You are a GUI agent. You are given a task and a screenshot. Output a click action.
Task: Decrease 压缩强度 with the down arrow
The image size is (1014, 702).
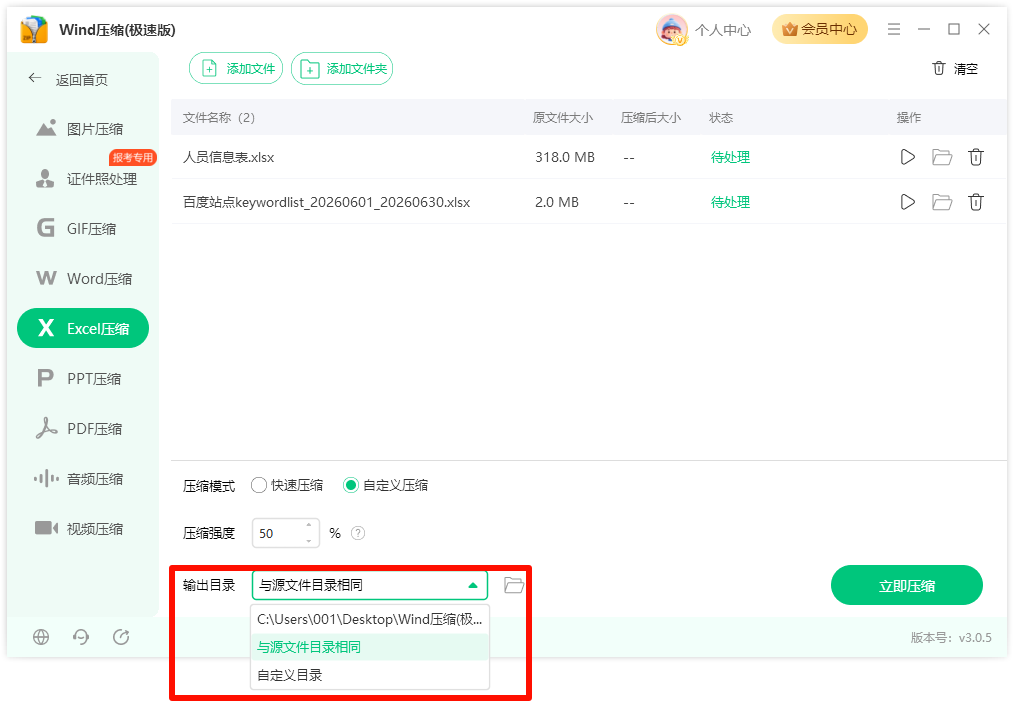[309, 541]
